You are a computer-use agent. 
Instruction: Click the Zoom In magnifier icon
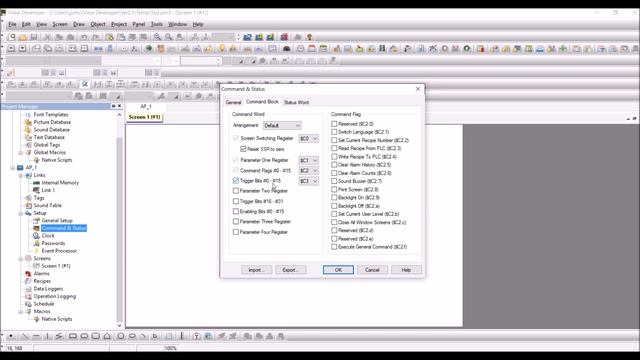point(157,37)
